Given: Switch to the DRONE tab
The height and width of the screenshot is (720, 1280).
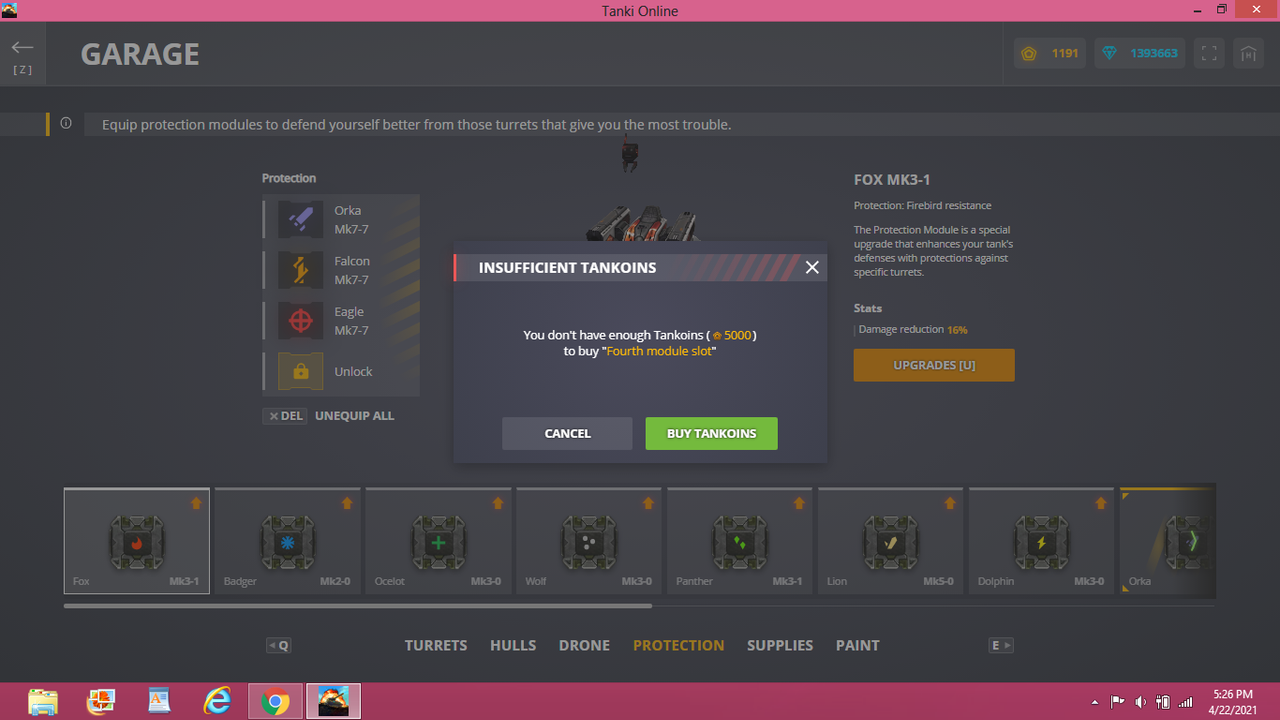Looking at the screenshot, I should click(584, 645).
